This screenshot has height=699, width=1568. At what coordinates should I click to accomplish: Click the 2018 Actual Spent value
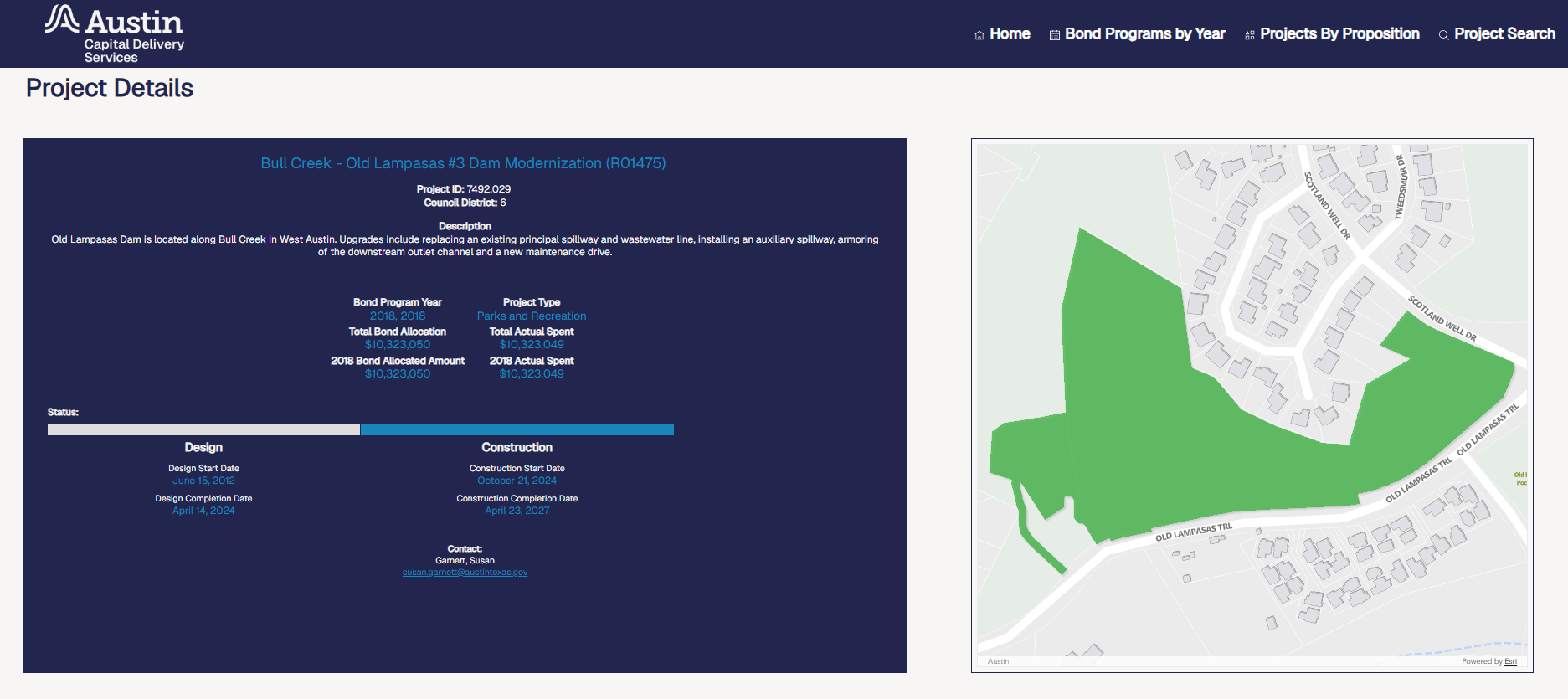[532, 373]
